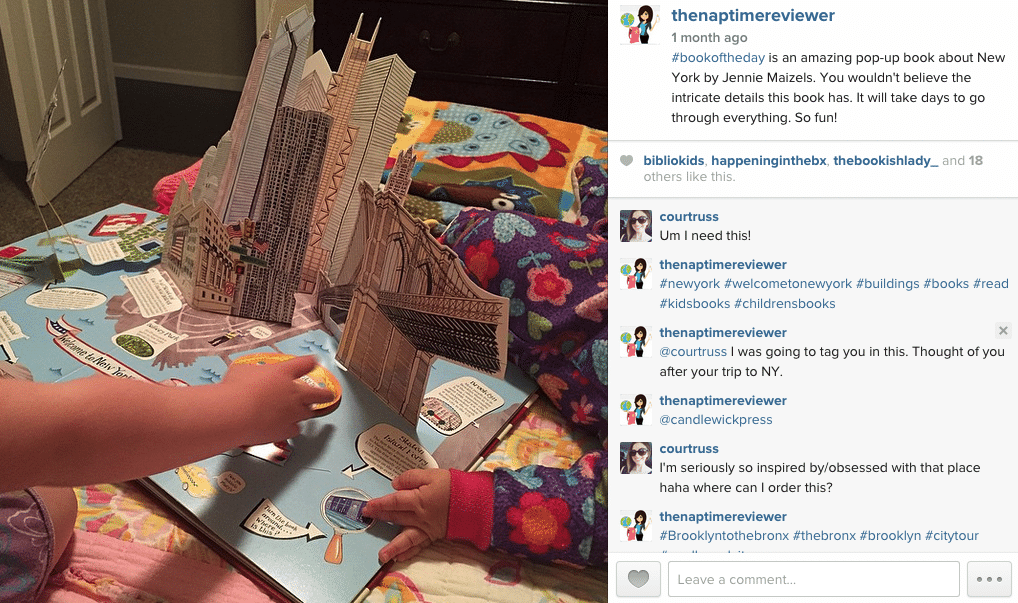
Task: Click the pop-up book photo
Action: click(x=304, y=301)
